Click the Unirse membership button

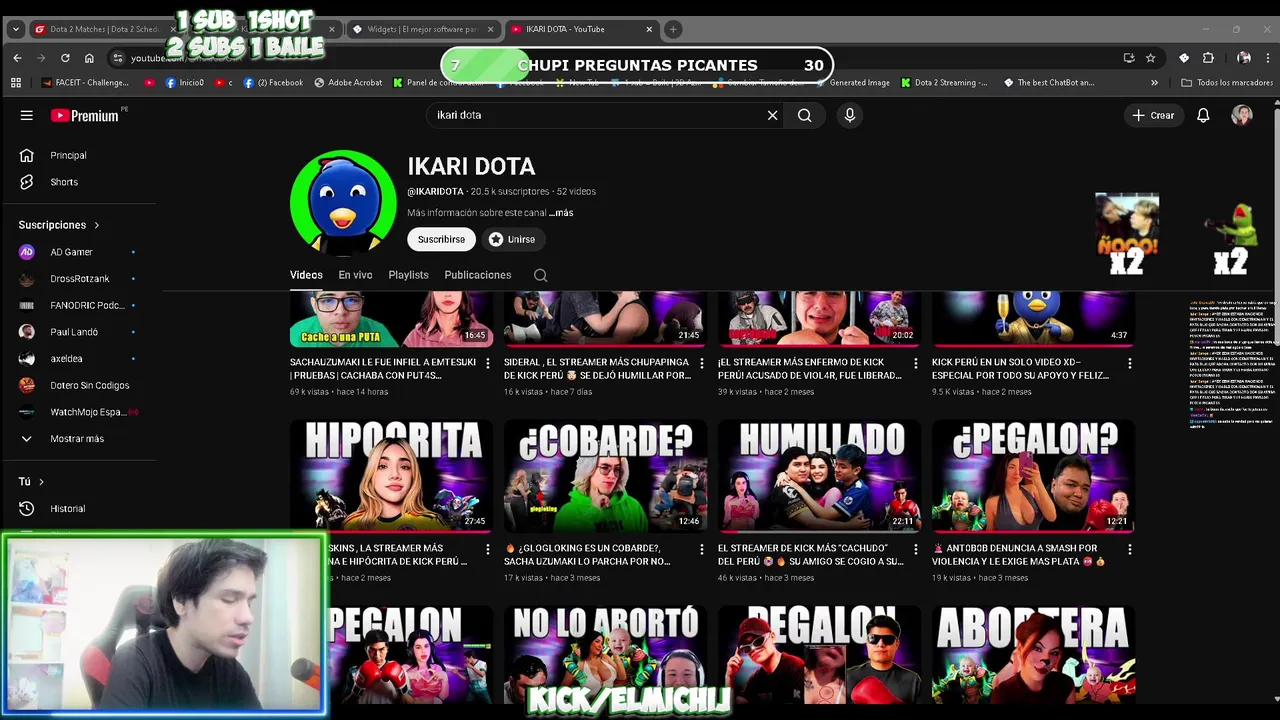tap(512, 240)
